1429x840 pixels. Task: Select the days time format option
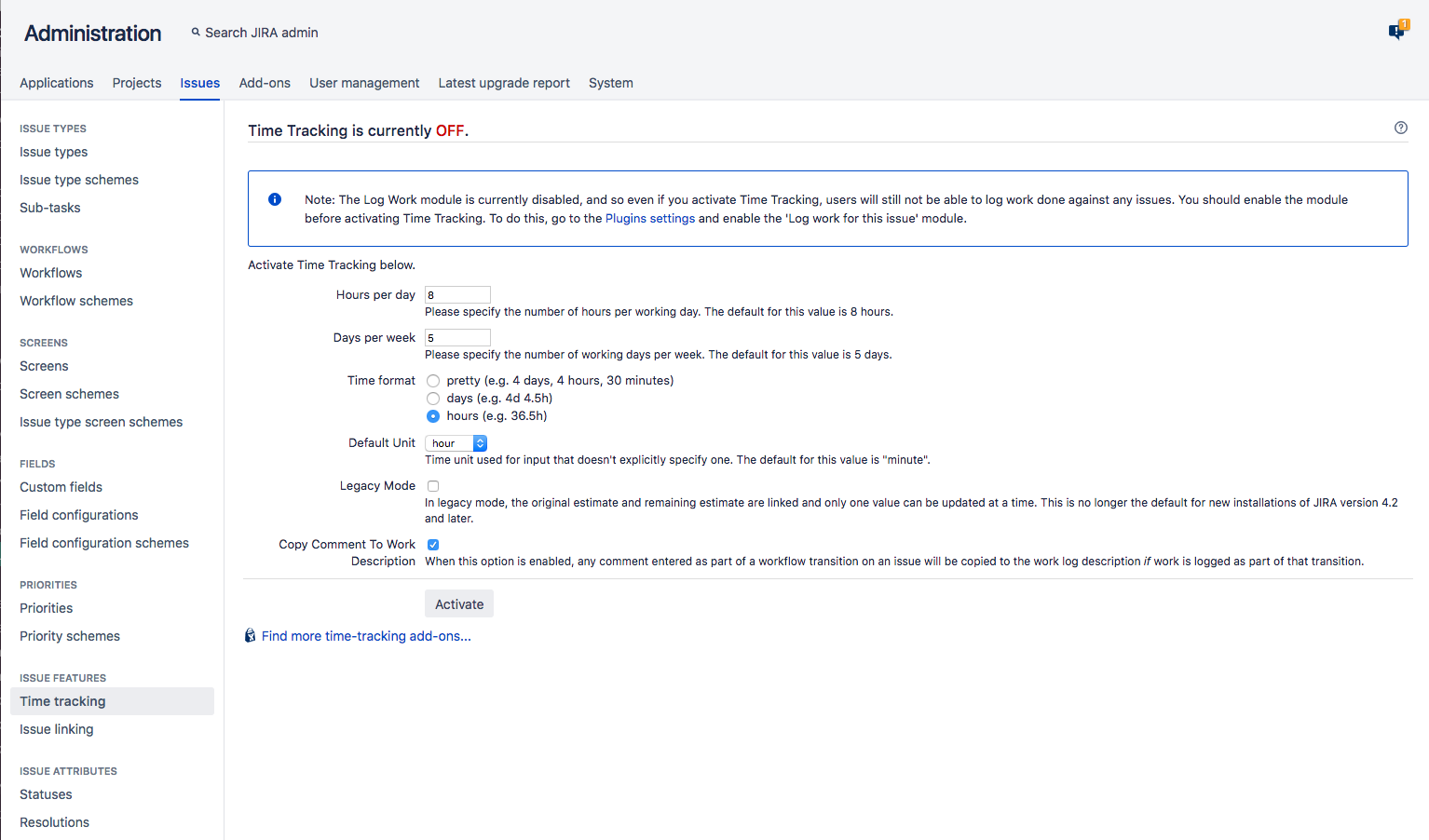(x=432, y=398)
